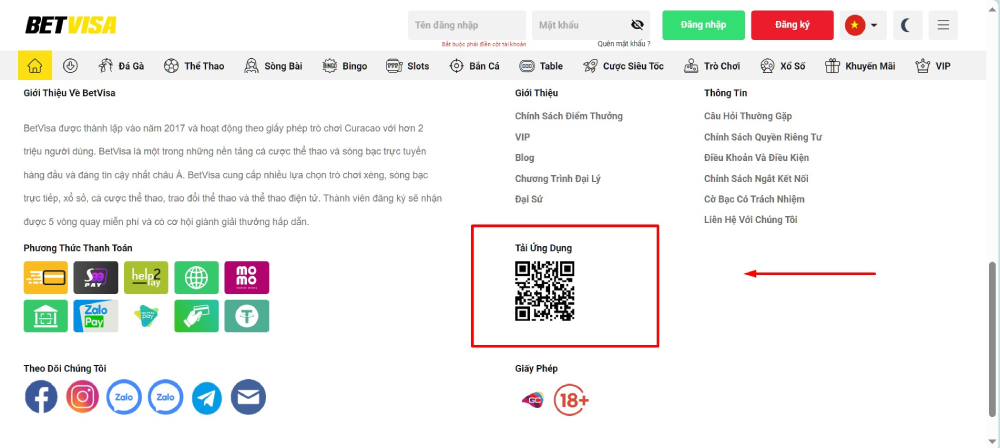Open Instagram social icon
1000x448 pixels.
[83, 397]
